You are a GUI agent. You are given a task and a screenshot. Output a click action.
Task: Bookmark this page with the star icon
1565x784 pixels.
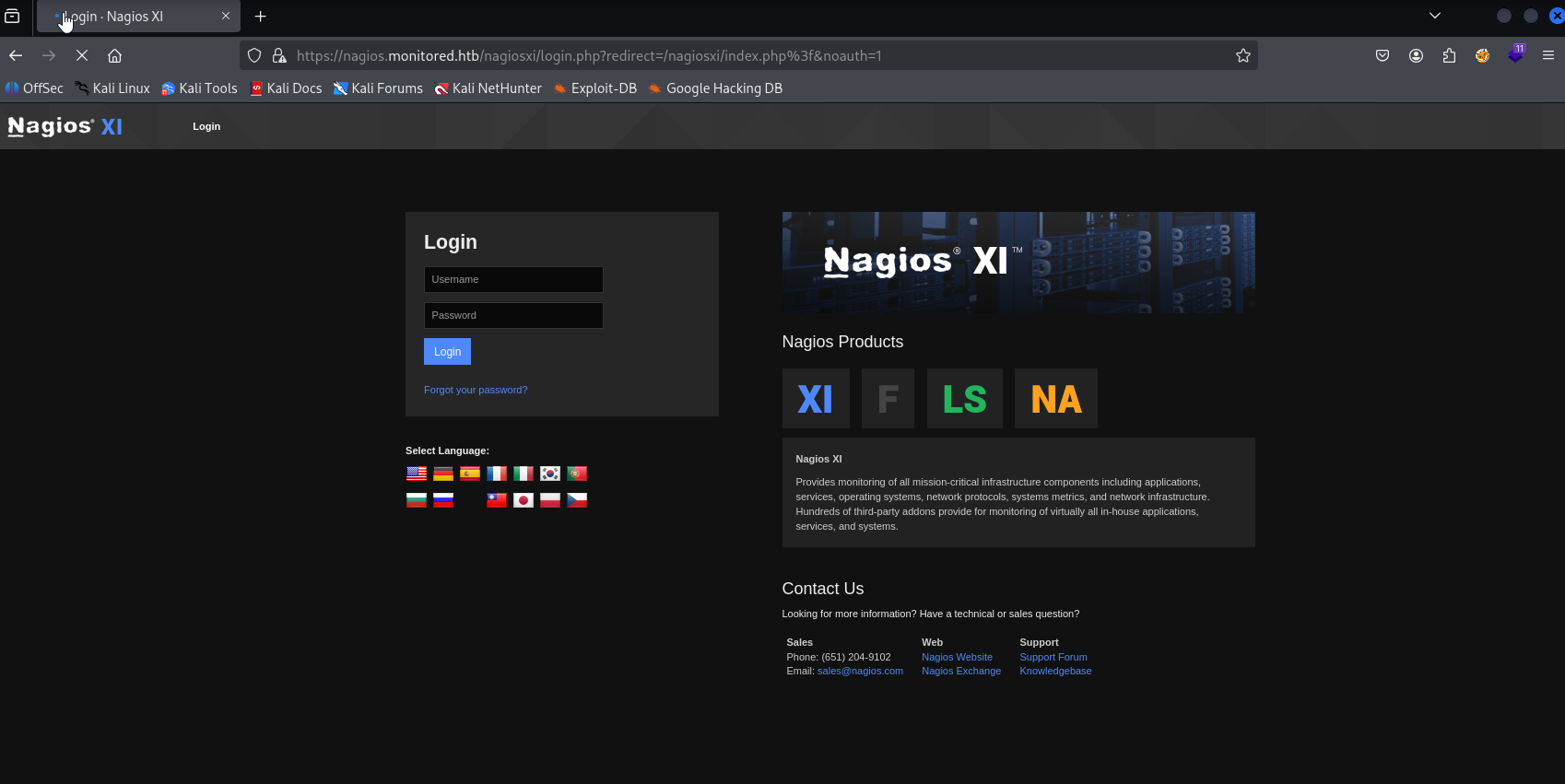pos(1243,55)
